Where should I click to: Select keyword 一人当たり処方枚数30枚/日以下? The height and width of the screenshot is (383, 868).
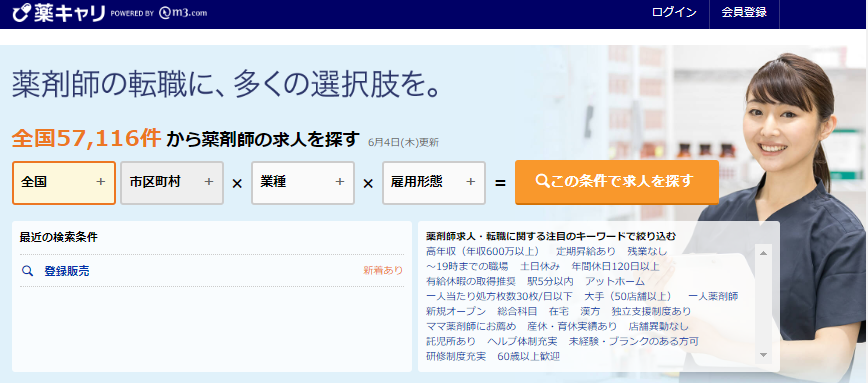coord(499,296)
